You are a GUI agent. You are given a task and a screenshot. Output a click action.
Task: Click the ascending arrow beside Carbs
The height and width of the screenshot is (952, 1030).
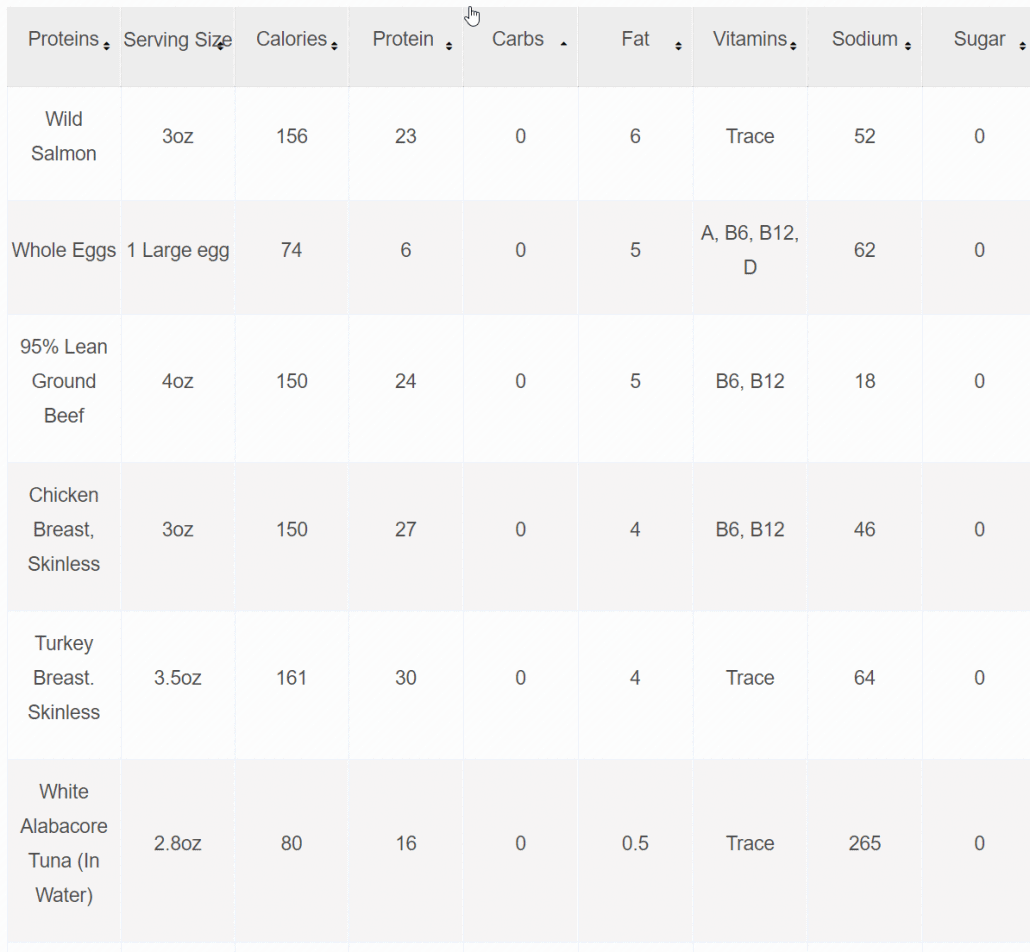tap(564, 44)
